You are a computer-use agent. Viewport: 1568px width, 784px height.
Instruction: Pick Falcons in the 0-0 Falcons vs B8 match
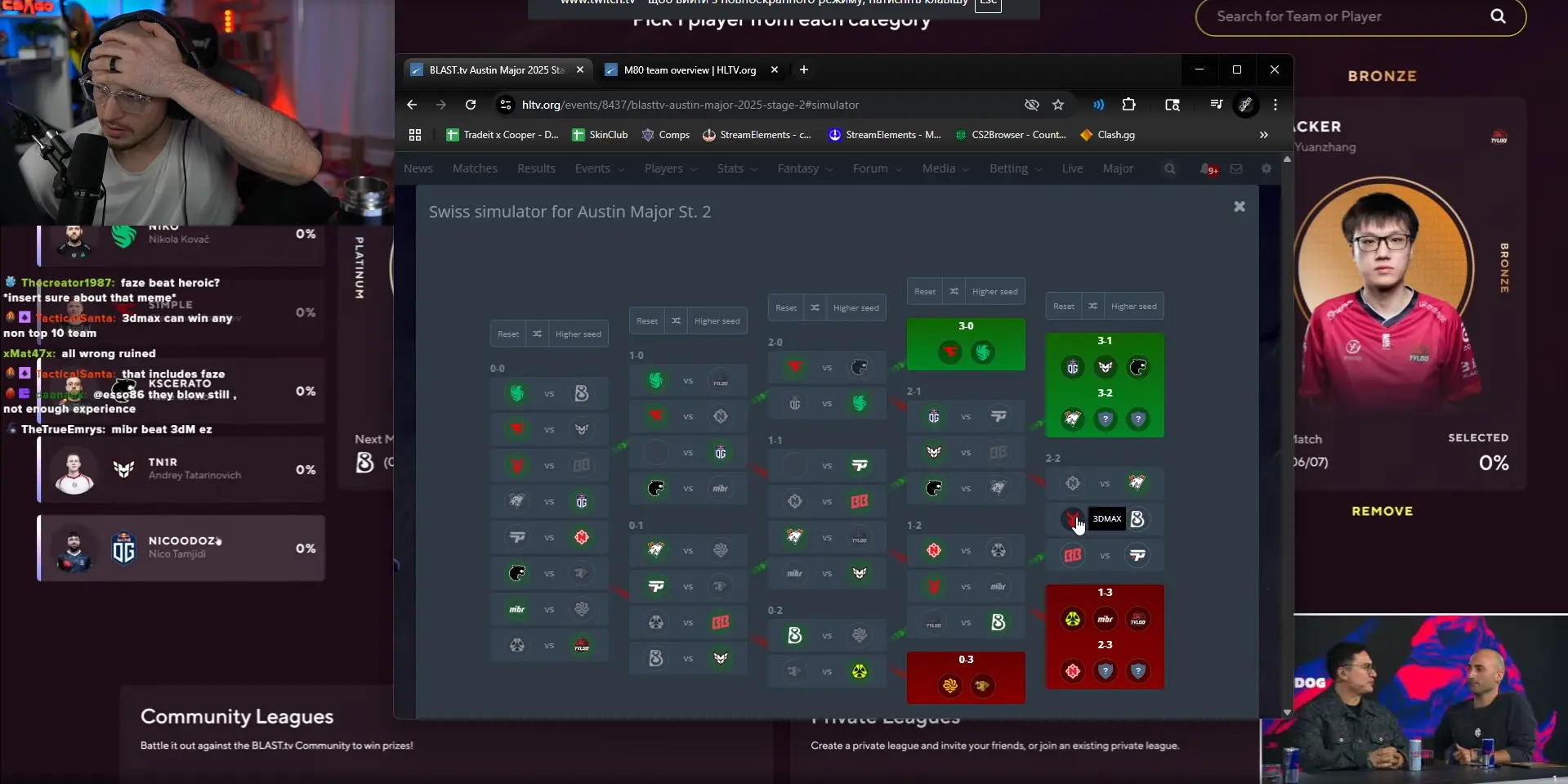[517, 393]
